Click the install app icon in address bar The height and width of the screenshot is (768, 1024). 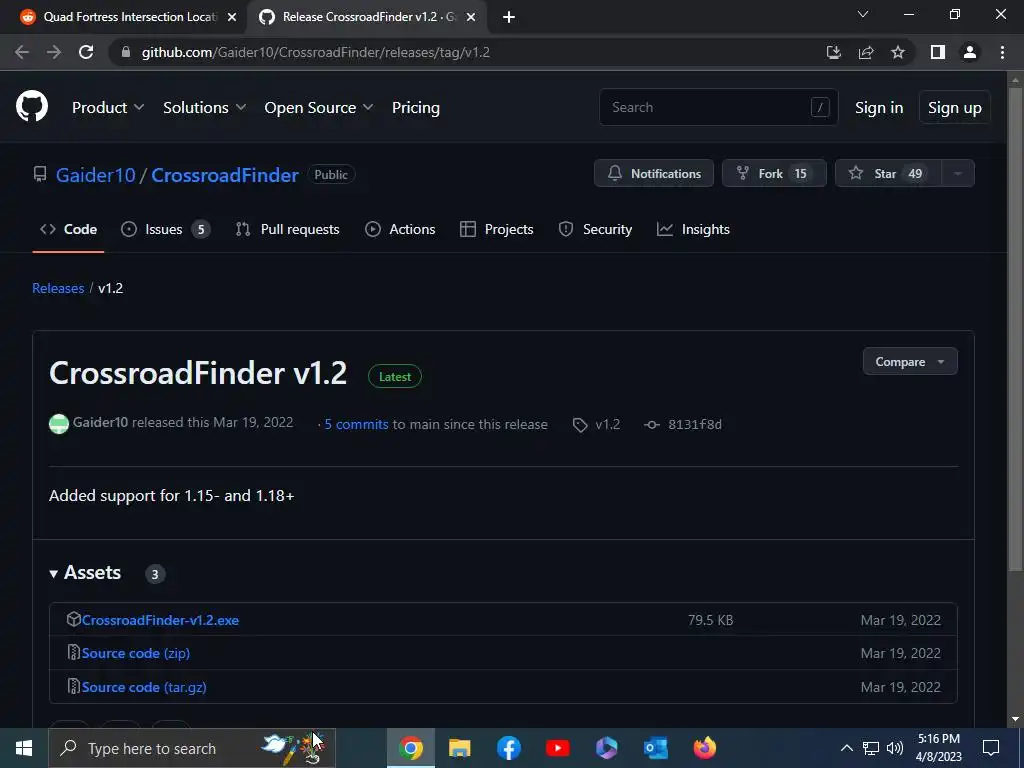[833, 52]
